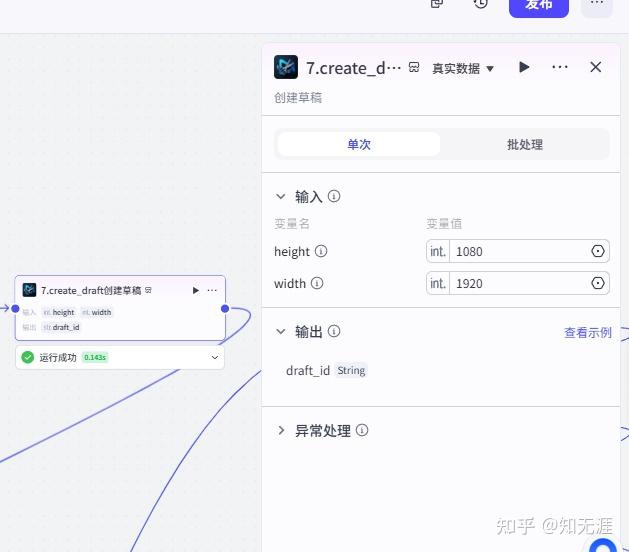Viewport: 629px width, 552px height.
Task: Click info icon next to 输出
Action: click(x=334, y=331)
